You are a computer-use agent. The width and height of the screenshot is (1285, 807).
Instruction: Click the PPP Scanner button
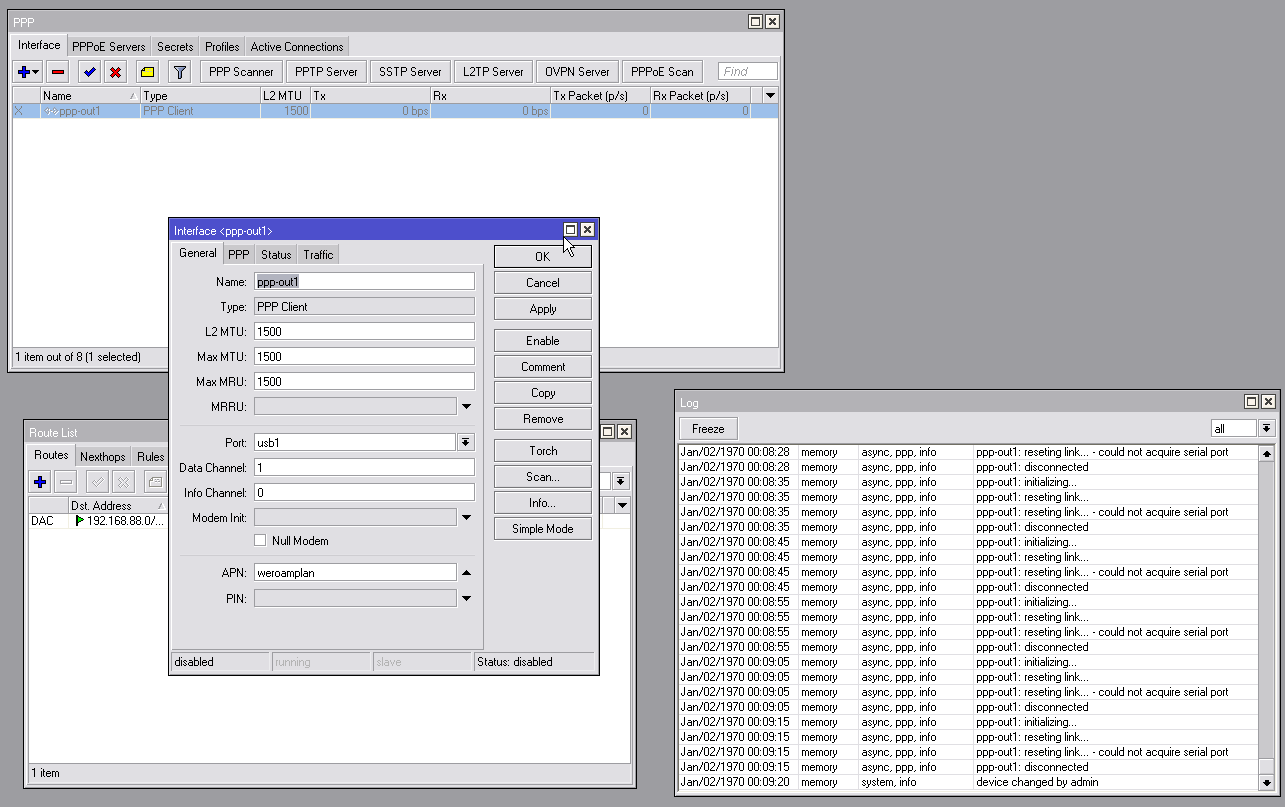pyautogui.click(x=241, y=72)
